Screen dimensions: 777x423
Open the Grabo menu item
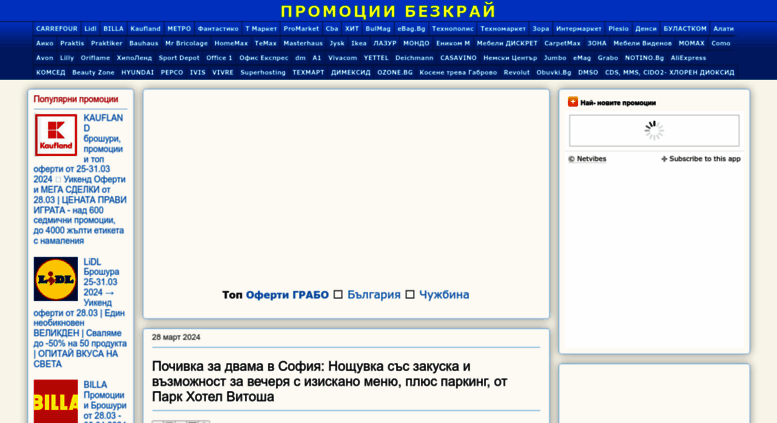[608, 57]
